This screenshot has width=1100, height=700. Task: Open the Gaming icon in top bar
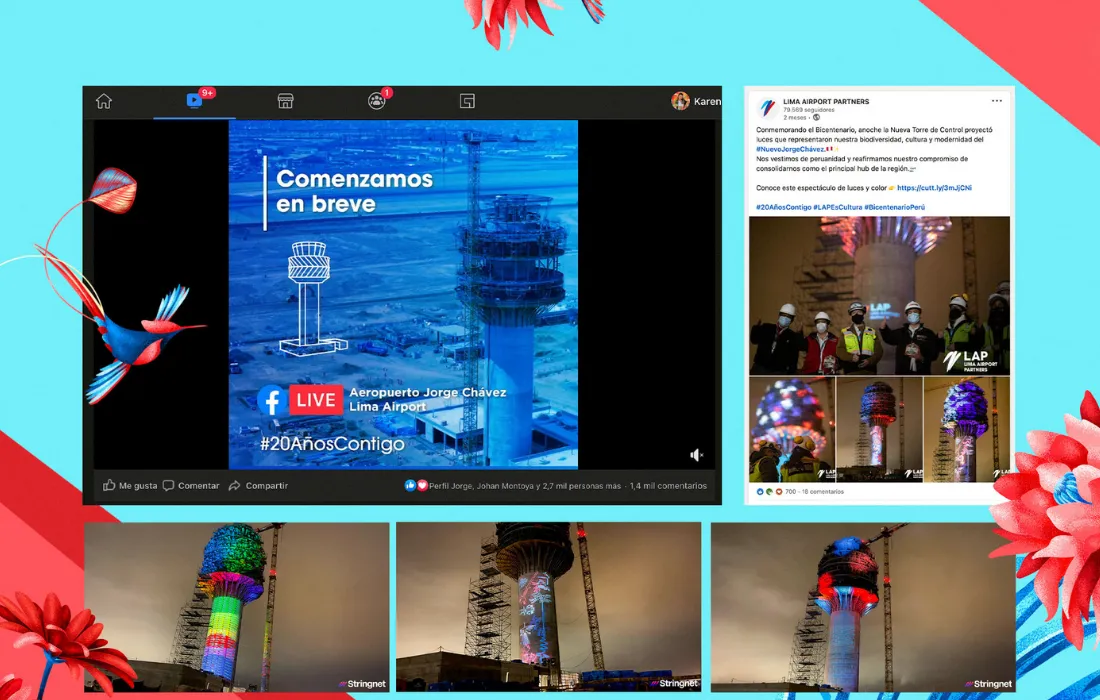pyautogui.click(x=467, y=101)
